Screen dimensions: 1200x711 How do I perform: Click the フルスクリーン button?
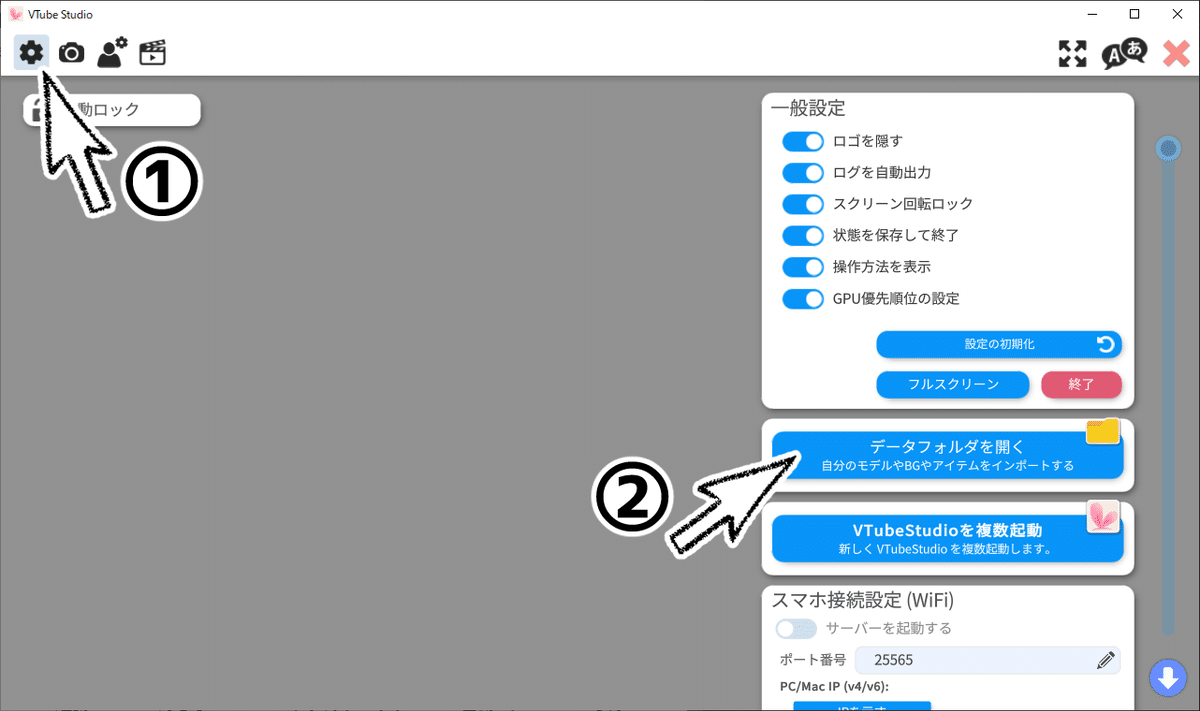point(953,384)
